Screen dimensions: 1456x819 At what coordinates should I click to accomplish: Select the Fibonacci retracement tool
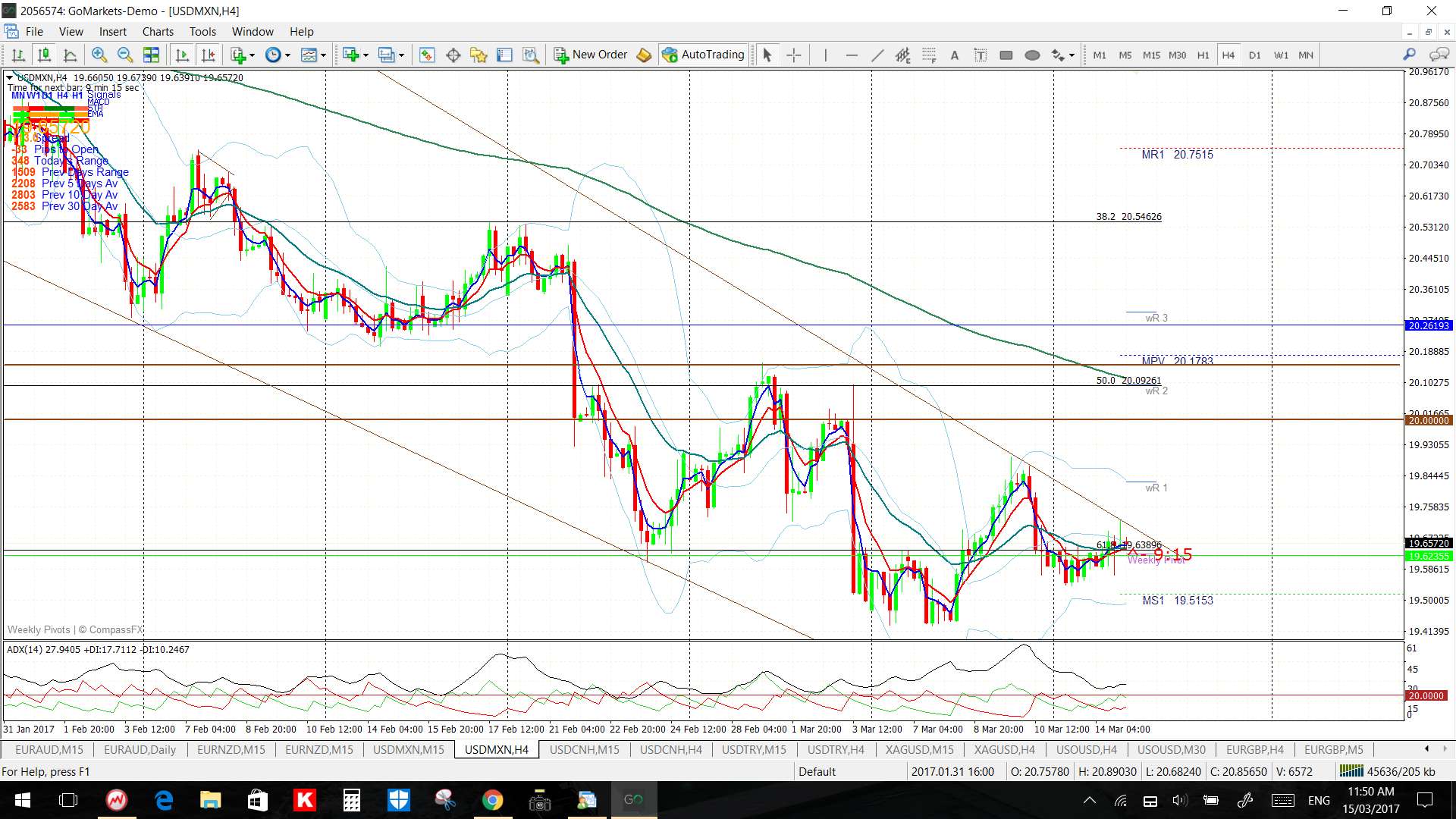[x=929, y=55]
